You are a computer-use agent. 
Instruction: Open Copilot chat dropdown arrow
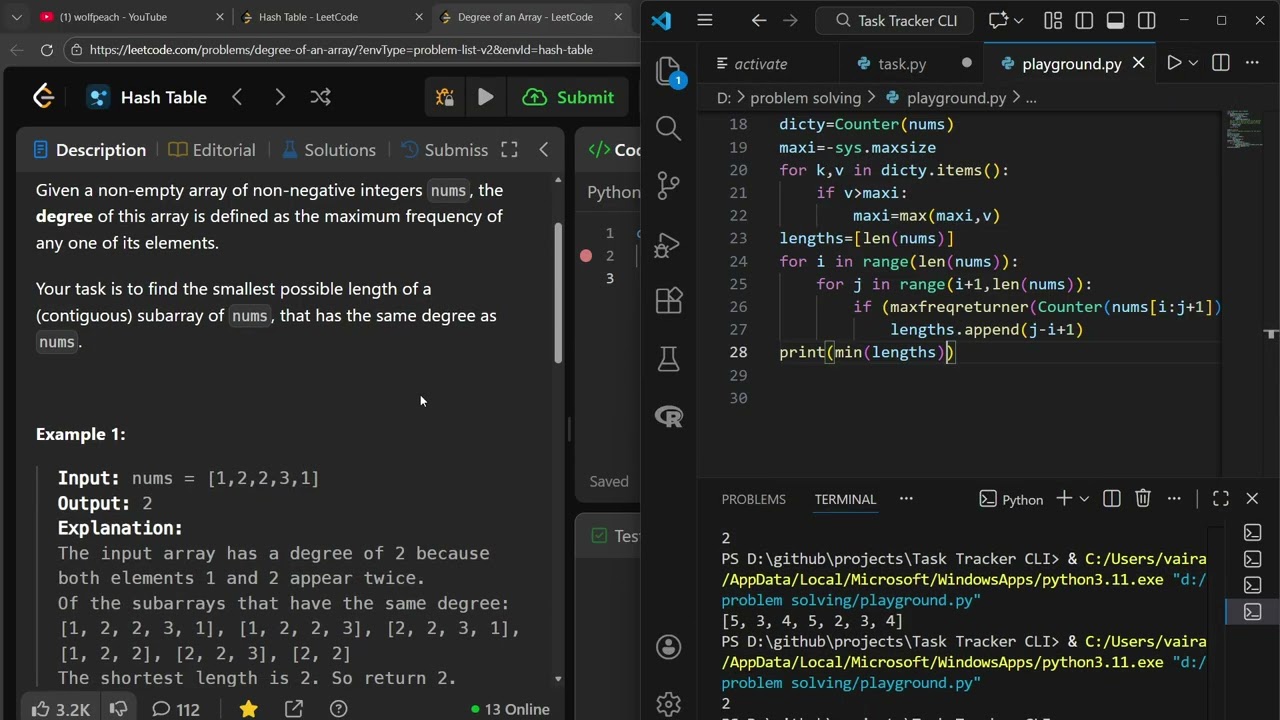tap(1019, 20)
